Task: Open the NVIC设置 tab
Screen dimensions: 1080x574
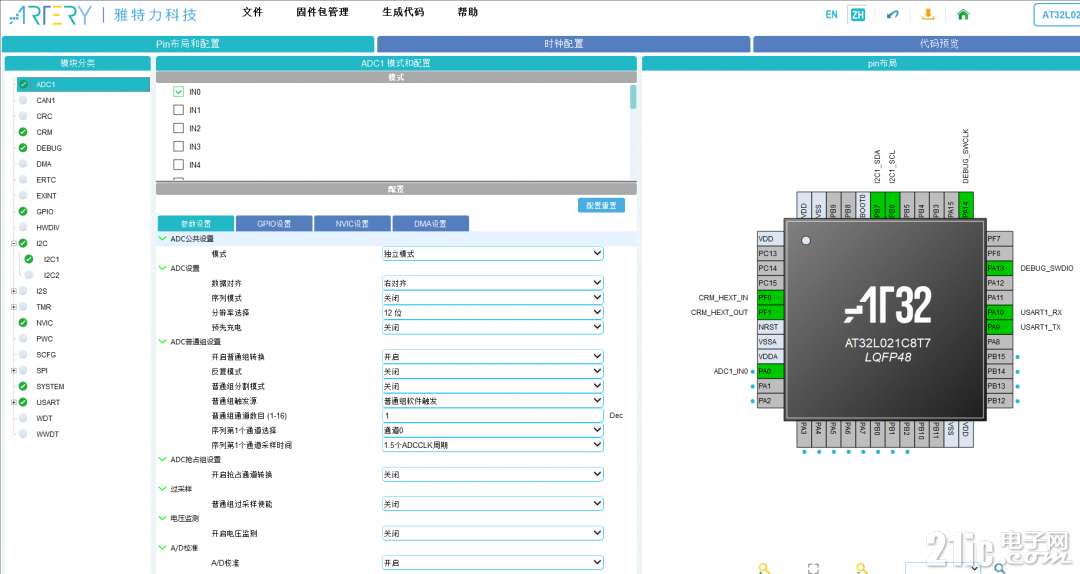Action: tap(352, 224)
